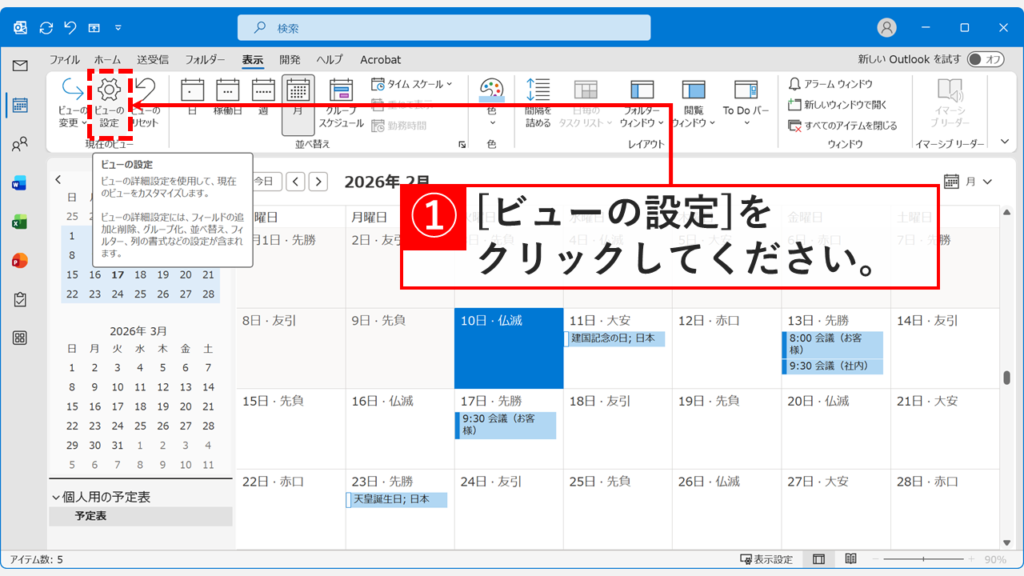The image size is (1024, 576).
Task: Open the タイム スケール dropdown
Action: coord(412,86)
